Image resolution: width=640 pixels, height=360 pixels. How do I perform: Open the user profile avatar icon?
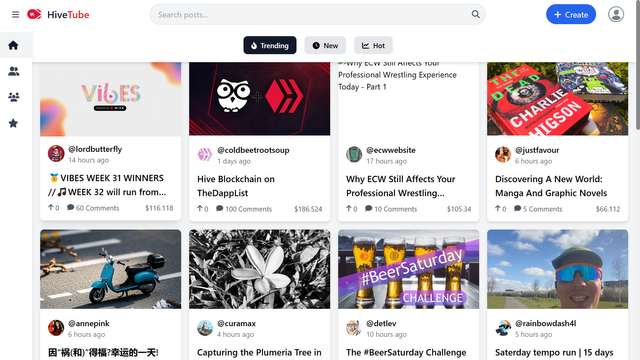click(x=616, y=14)
